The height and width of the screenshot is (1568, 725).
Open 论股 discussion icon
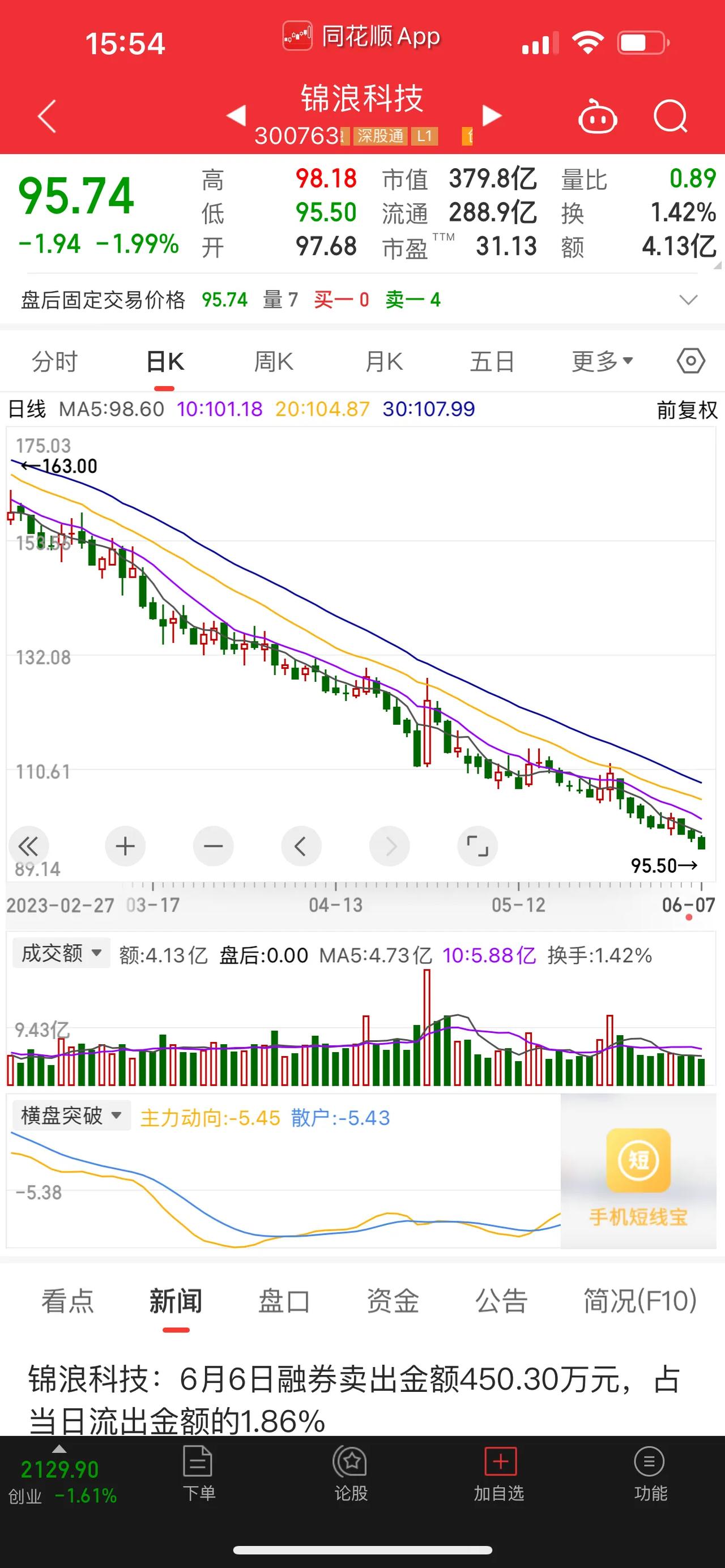350,1474
